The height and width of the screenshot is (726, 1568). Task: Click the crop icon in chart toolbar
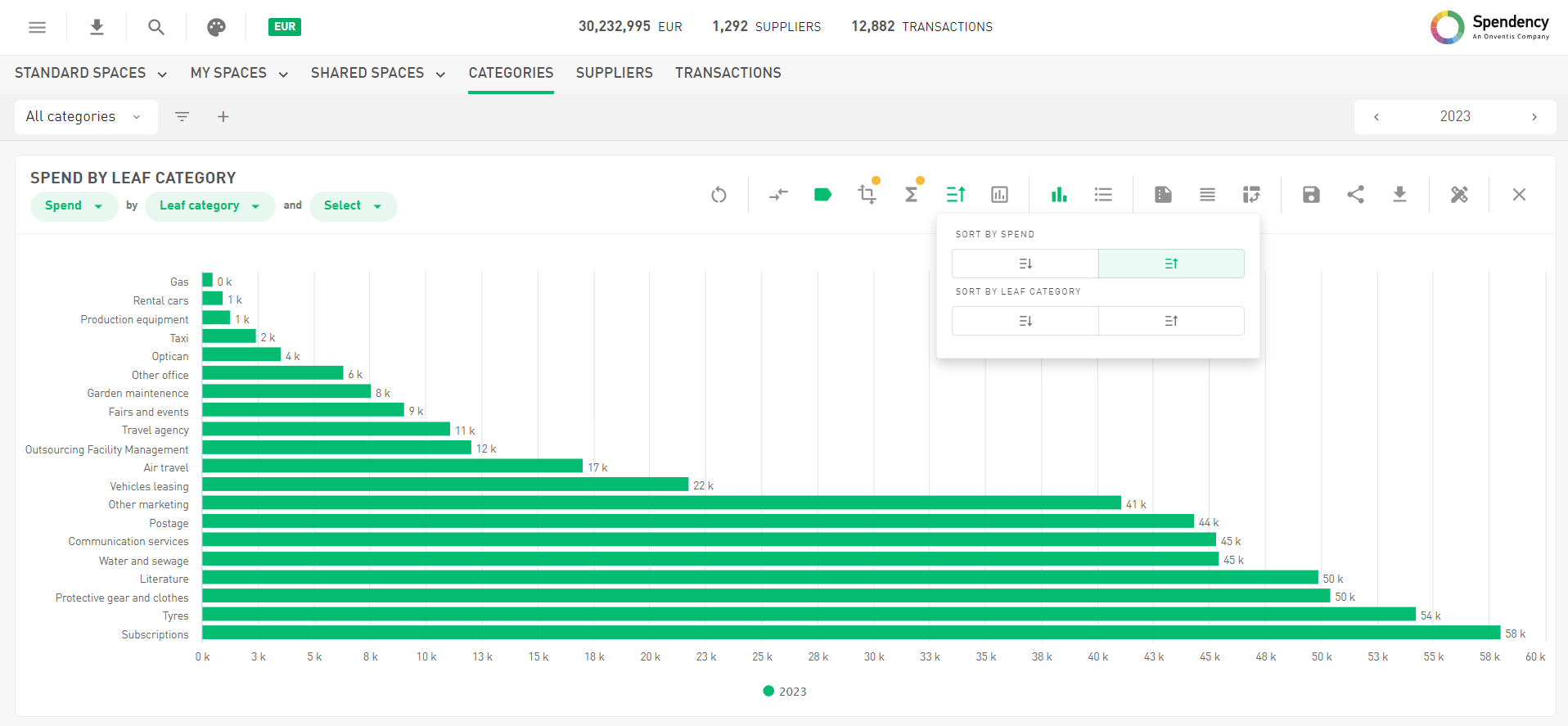pos(867,195)
